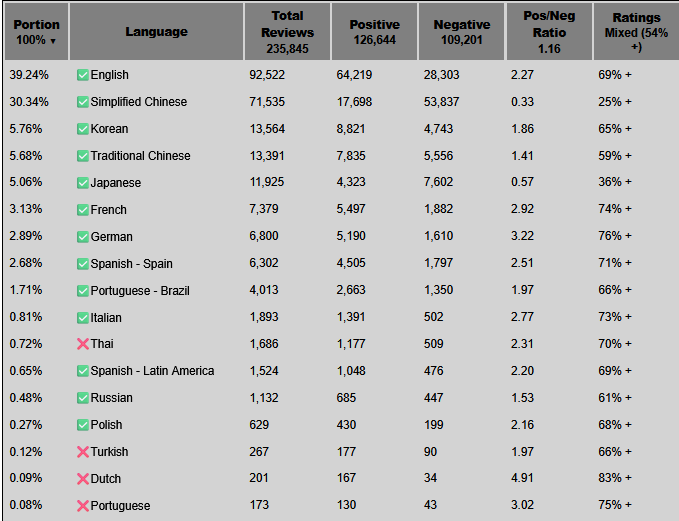Viewport: 679px width, 521px height.
Task: Select the Turkish language name
Action: coord(110,452)
